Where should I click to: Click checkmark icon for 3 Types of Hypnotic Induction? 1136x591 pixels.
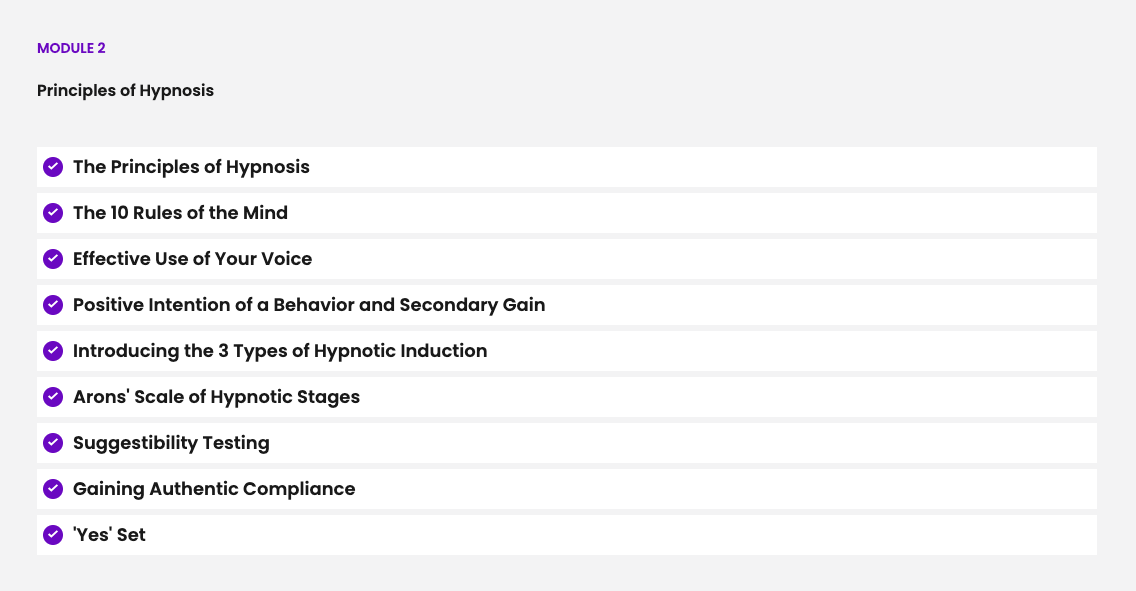(x=53, y=351)
